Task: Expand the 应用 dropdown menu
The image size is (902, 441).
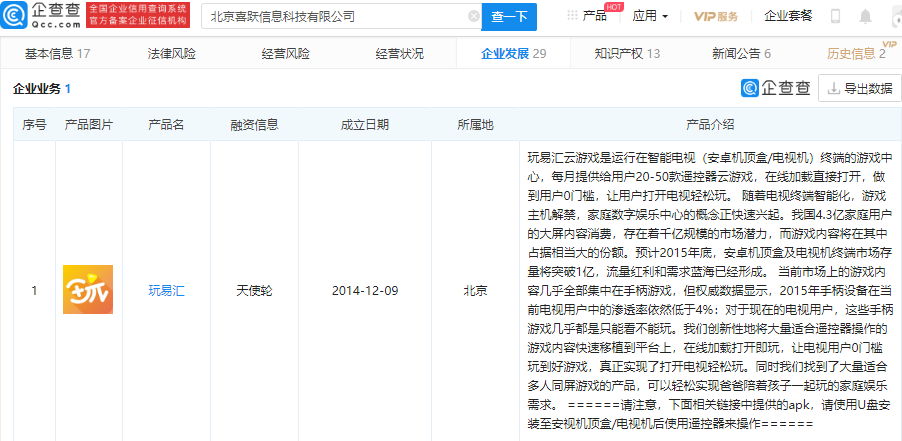Action: pyautogui.click(x=650, y=16)
